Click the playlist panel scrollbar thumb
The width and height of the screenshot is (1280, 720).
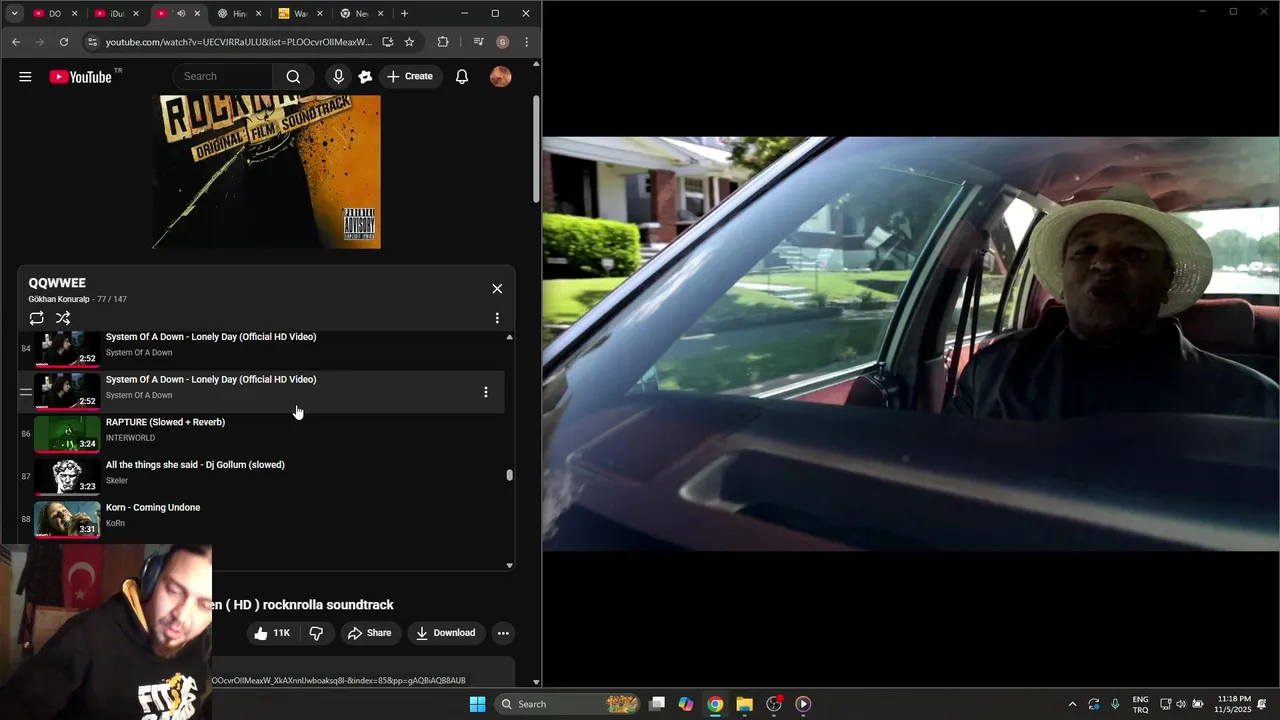coord(510,475)
